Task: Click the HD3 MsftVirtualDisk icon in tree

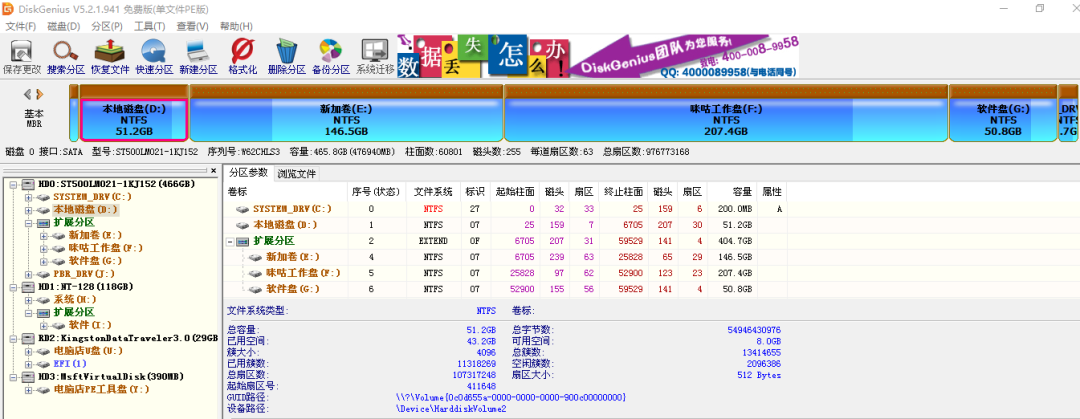Action: point(28,377)
